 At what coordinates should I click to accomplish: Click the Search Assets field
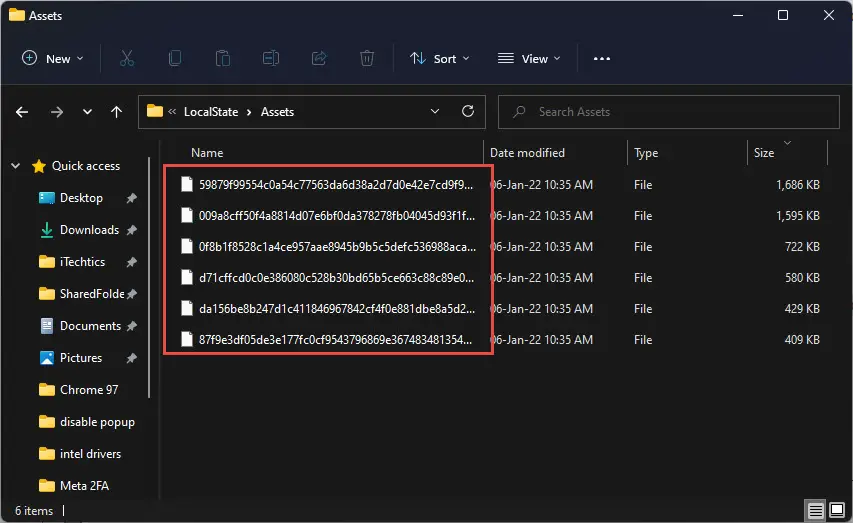pos(669,112)
